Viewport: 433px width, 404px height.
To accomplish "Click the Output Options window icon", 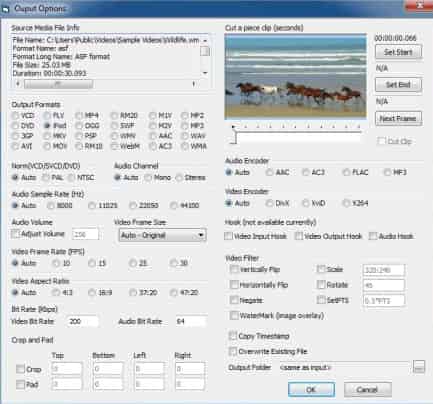I will point(5,9).
